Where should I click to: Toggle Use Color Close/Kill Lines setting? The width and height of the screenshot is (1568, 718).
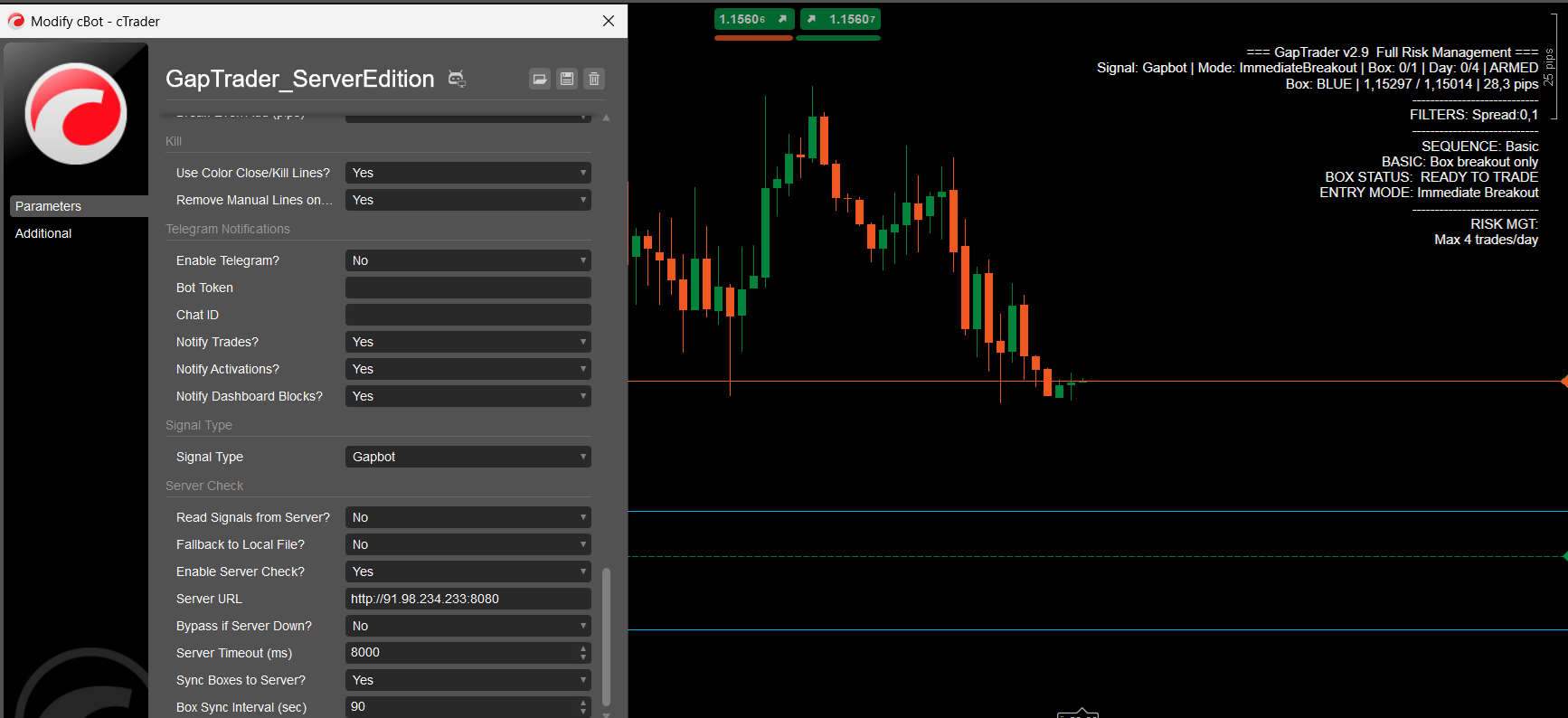[x=468, y=173]
